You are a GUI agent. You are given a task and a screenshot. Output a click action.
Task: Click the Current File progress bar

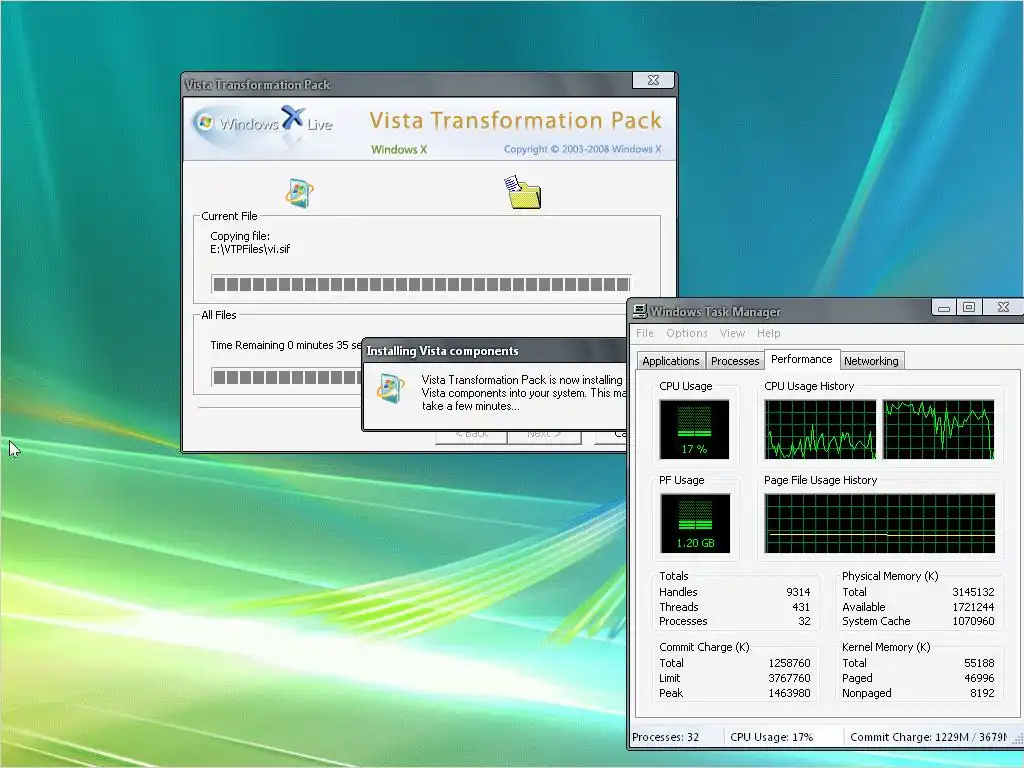pyautogui.click(x=421, y=284)
